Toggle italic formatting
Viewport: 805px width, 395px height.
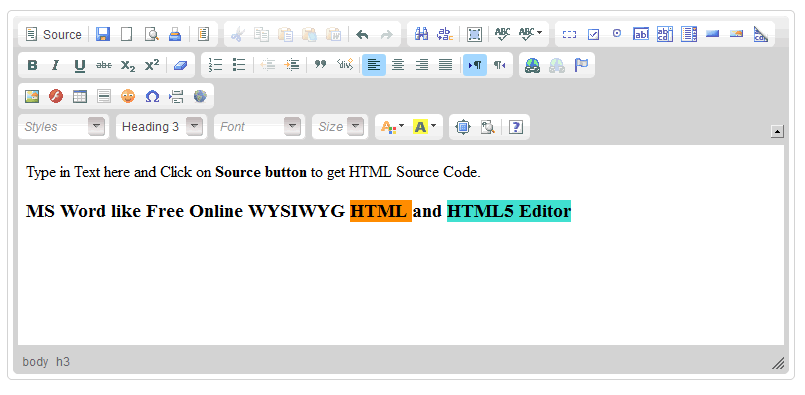click(x=55, y=65)
